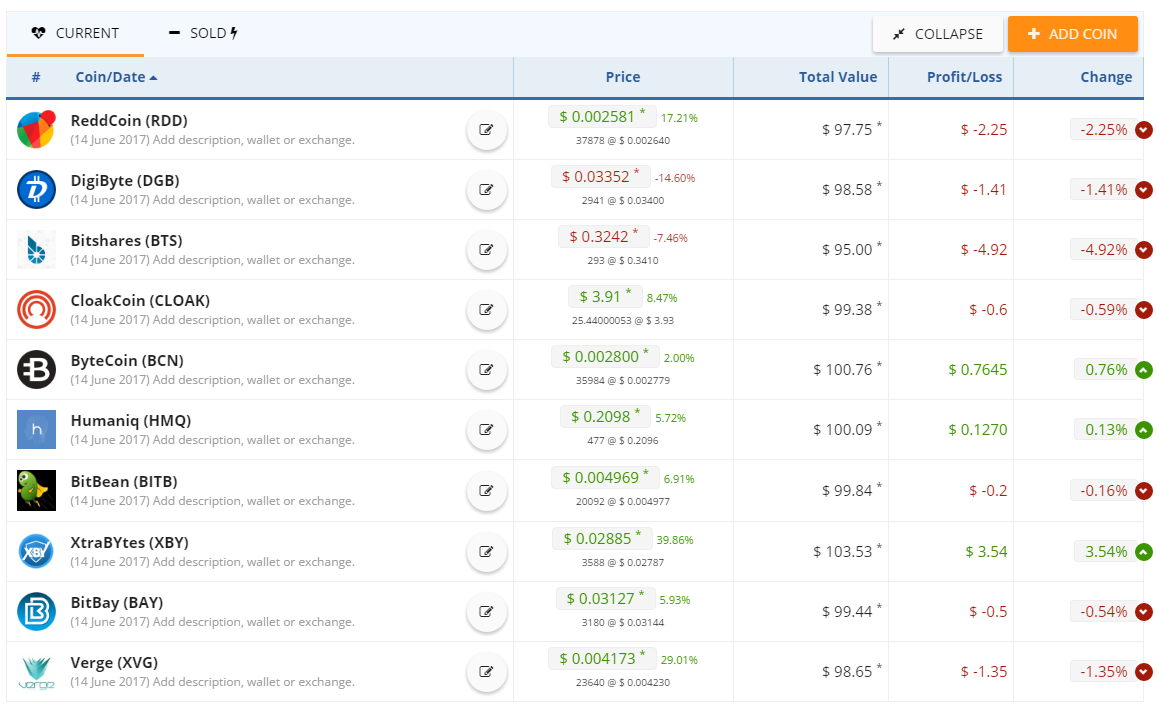1157x708 pixels.
Task: Click the ReddCoin logo icon
Action: 36,129
